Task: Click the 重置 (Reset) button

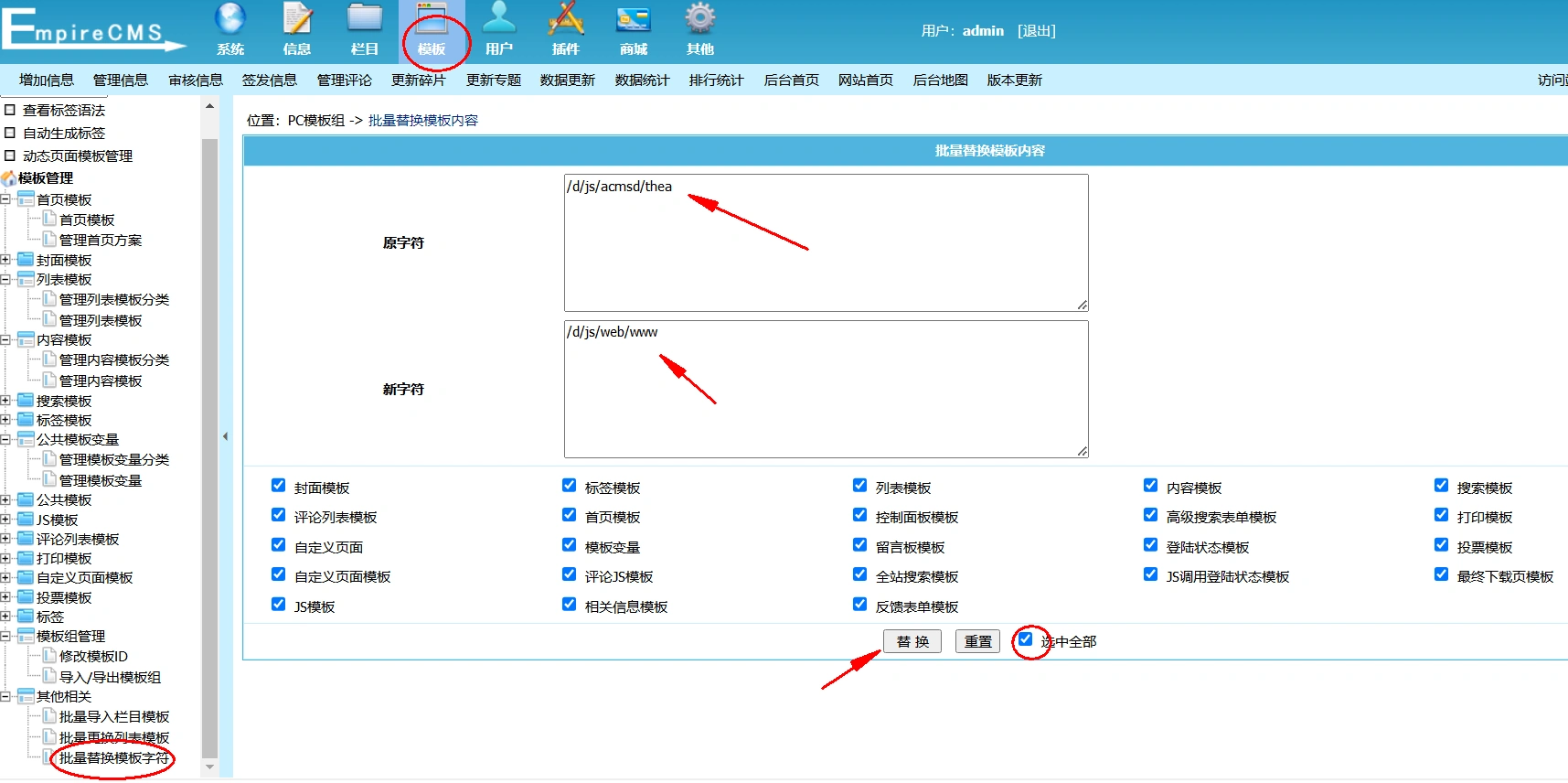Action: [x=978, y=641]
